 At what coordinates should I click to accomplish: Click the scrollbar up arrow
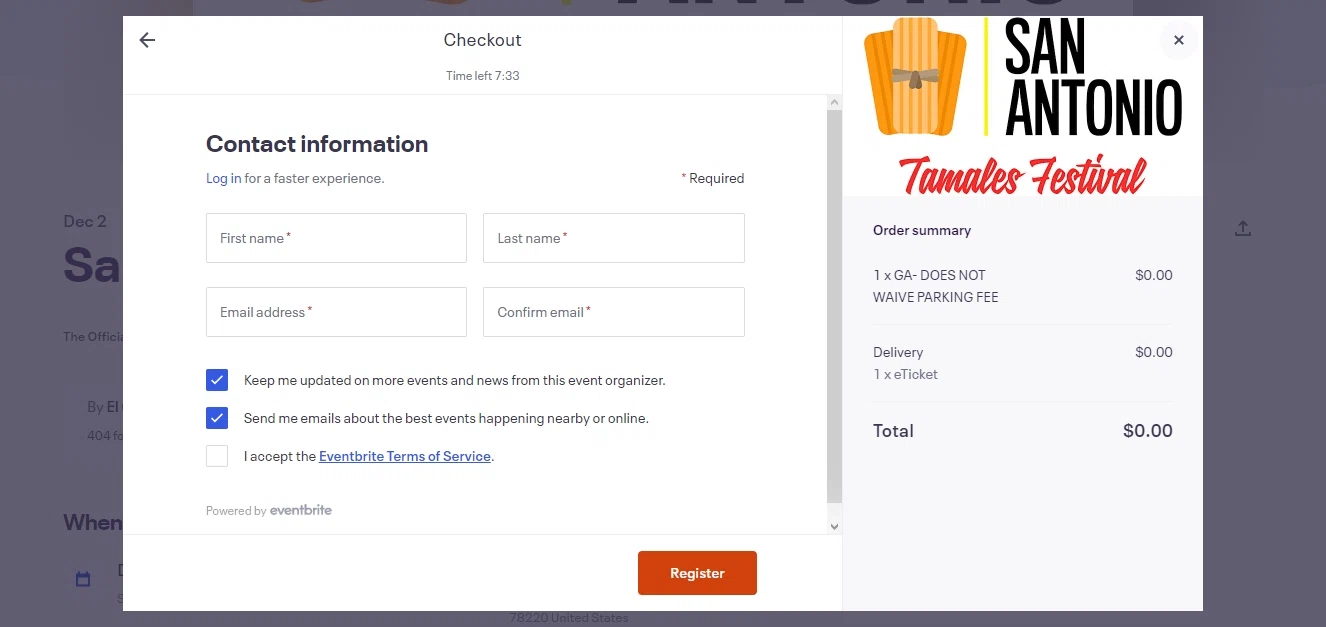[835, 102]
